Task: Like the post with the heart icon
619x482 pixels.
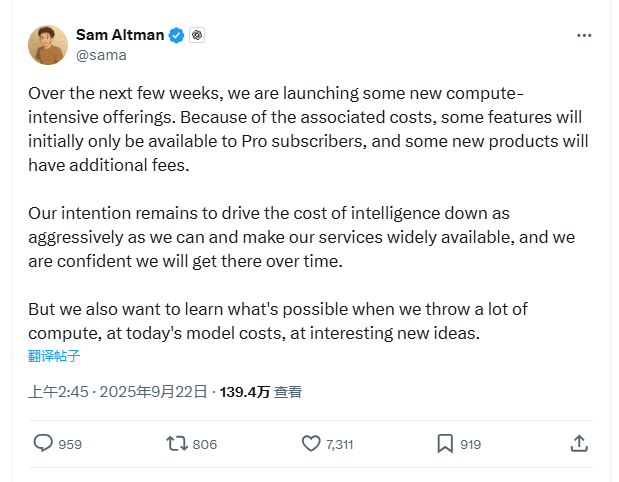Action: [x=311, y=444]
